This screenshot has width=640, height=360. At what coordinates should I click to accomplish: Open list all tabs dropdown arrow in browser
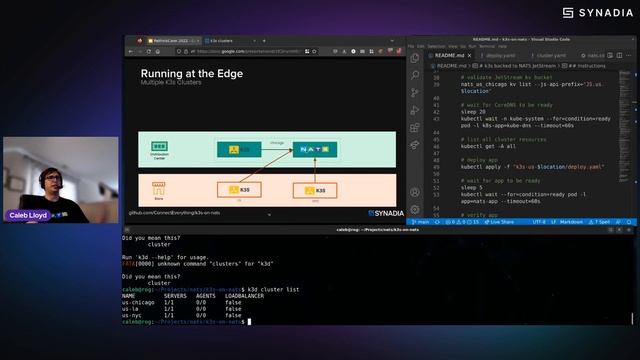[392, 41]
